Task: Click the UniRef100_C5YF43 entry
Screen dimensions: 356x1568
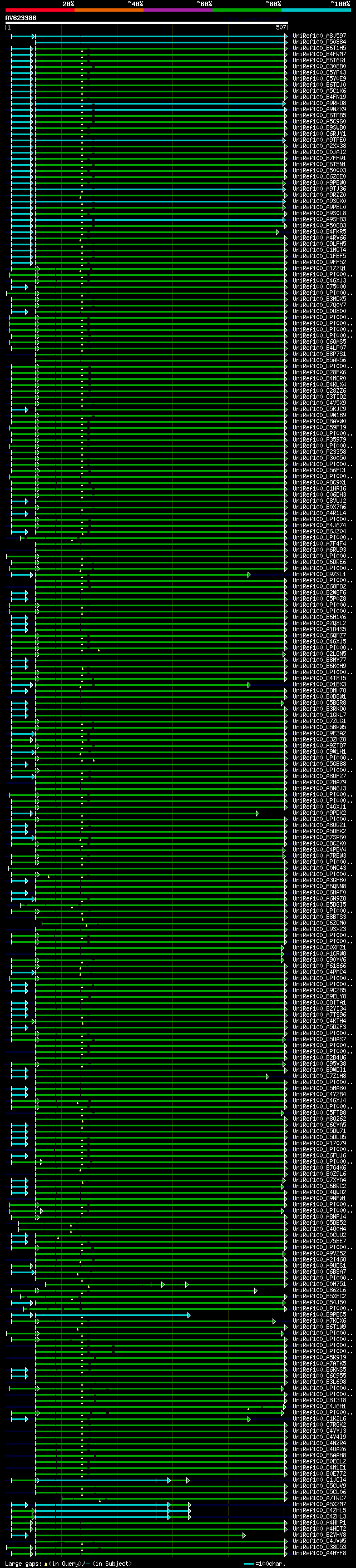Action: pyautogui.click(x=319, y=72)
